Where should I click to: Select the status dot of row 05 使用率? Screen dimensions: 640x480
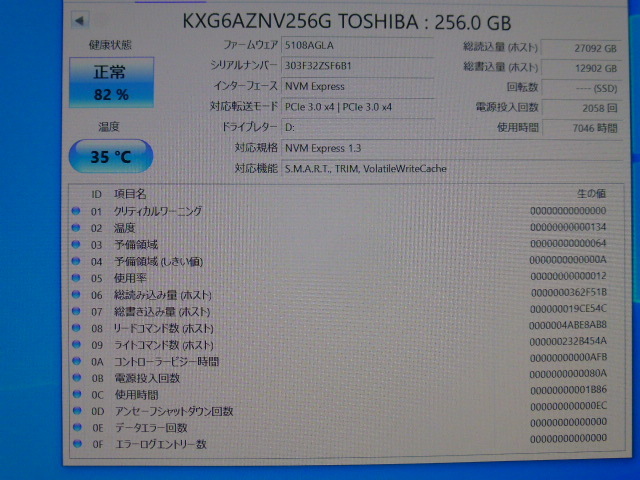[x=76, y=278]
